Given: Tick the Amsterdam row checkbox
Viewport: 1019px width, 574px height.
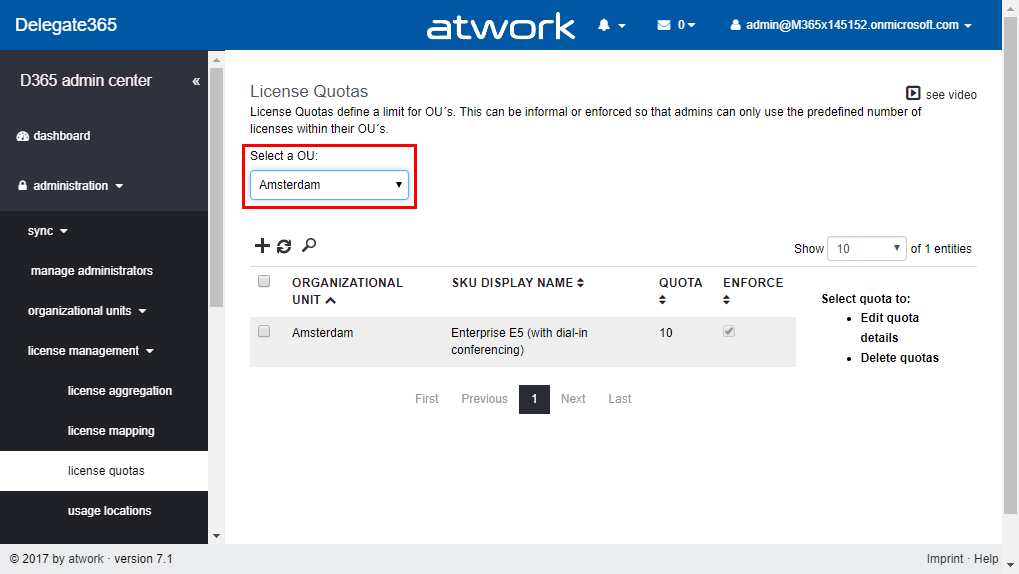Looking at the screenshot, I should click(264, 332).
